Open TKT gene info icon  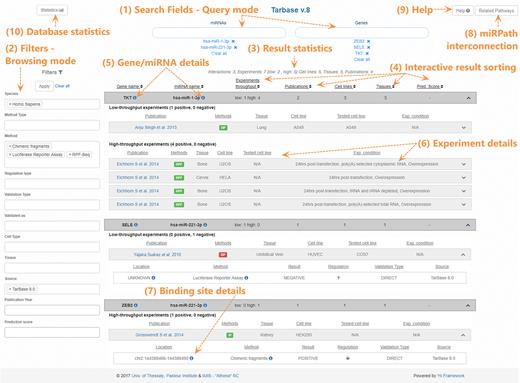click(135, 98)
